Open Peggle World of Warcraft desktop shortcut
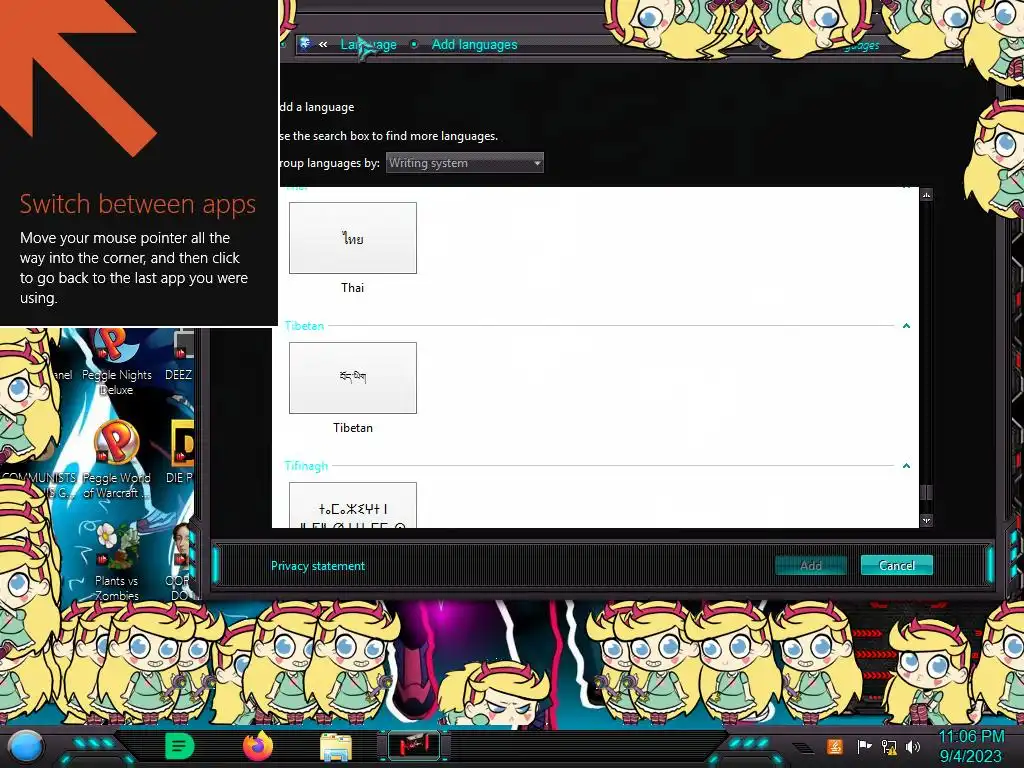Screen dimensions: 1024x768 click(x=116, y=460)
